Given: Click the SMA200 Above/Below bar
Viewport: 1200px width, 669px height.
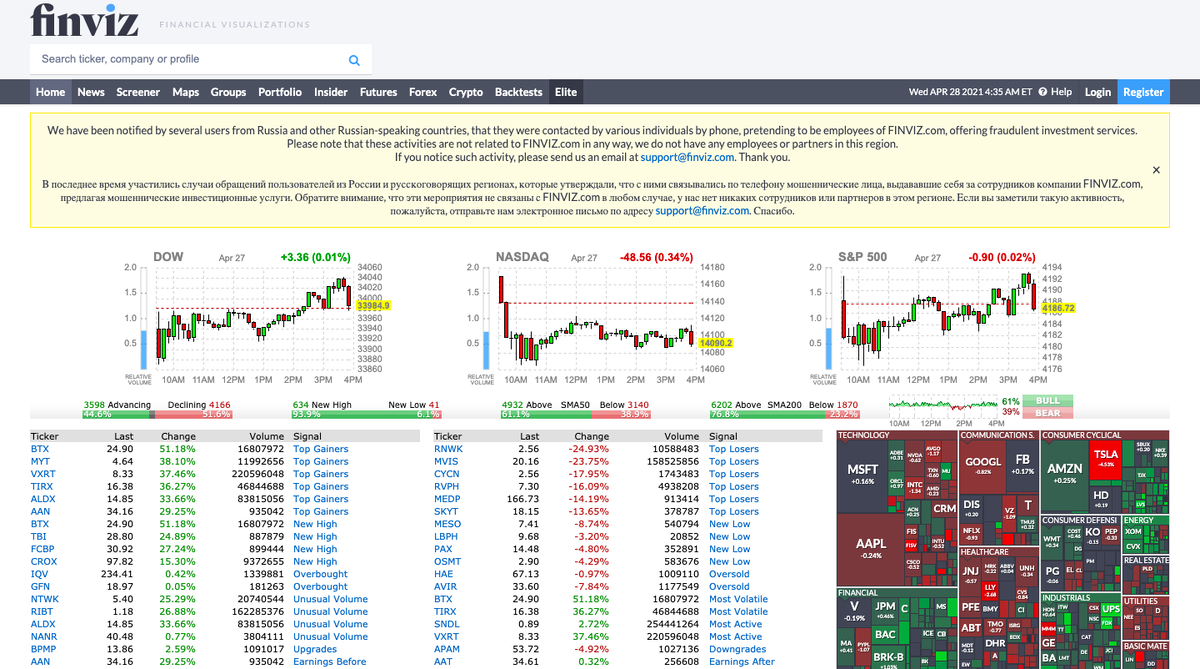Looking at the screenshot, I should point(784,414).
